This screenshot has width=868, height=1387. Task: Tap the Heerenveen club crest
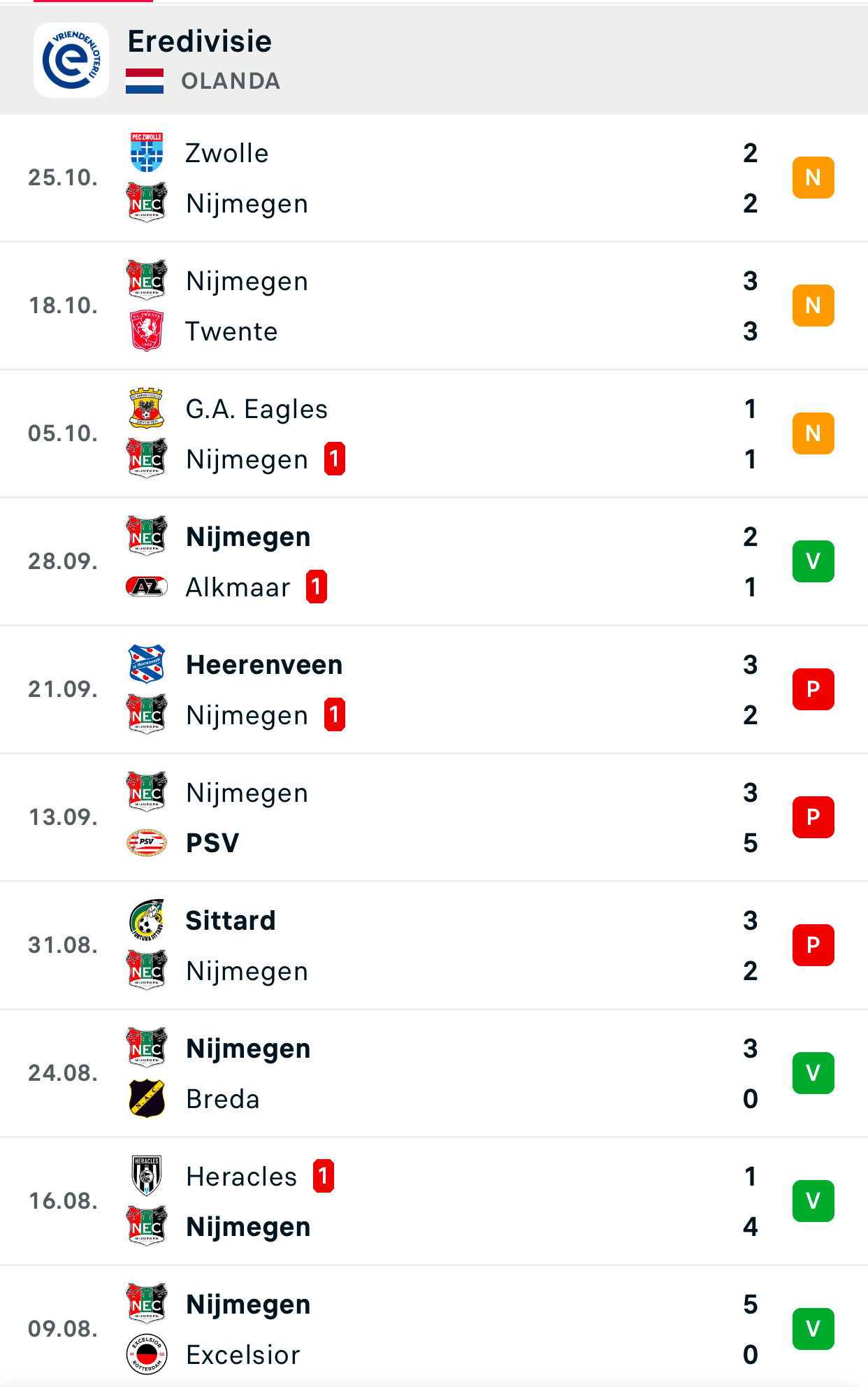point(147,664)
